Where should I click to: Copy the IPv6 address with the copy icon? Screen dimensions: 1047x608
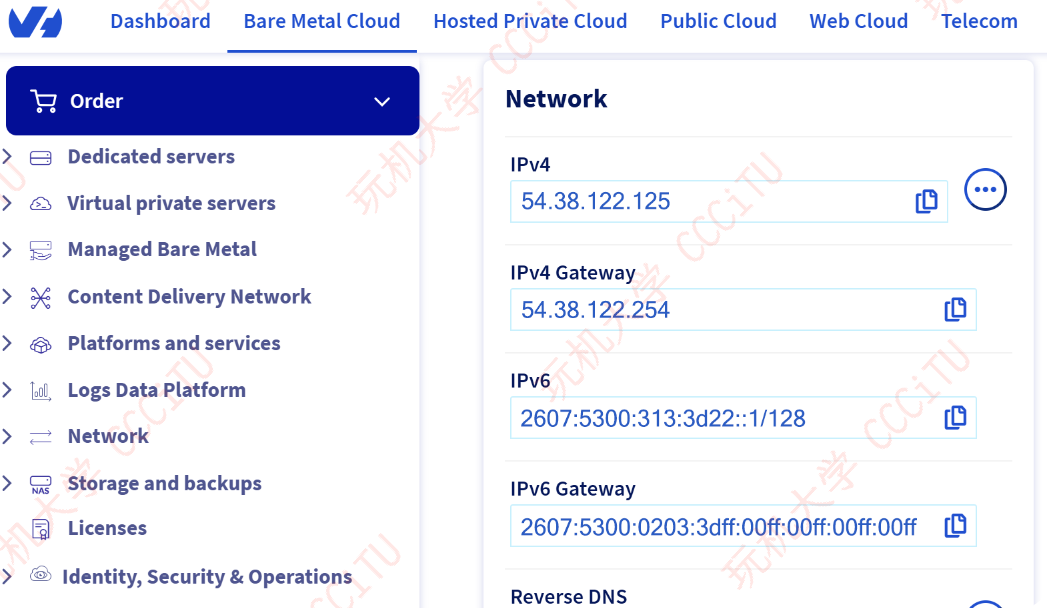(x=956, y=417)
